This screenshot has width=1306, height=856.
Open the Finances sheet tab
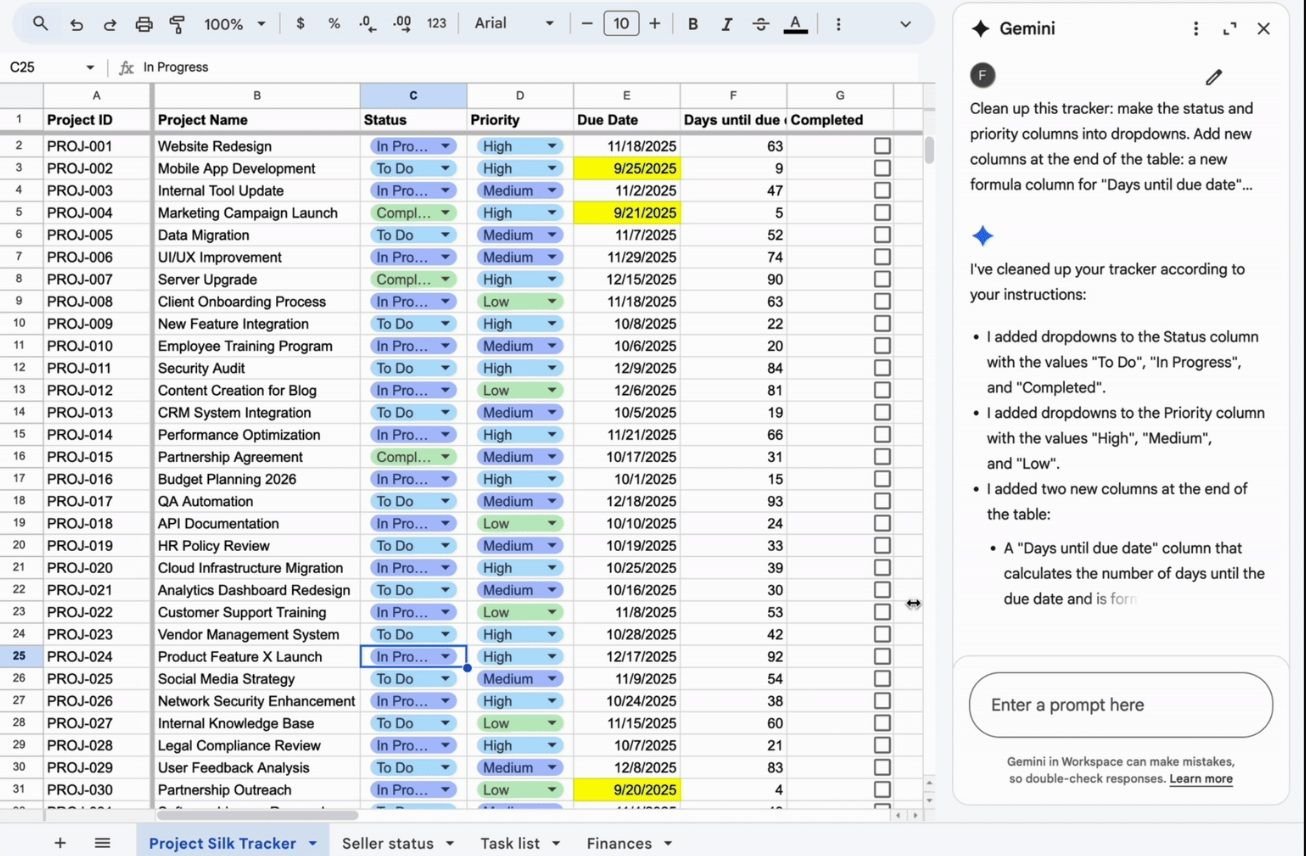pos(619,843)
